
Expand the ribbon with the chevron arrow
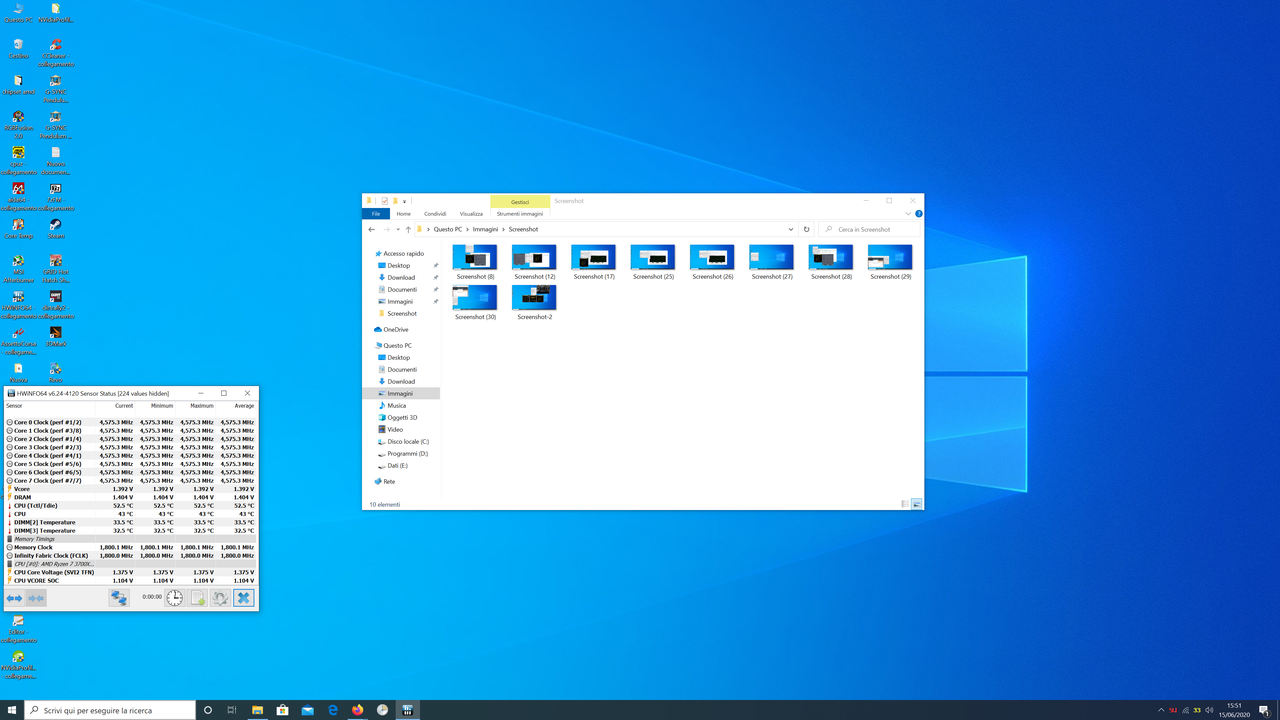click(x=908, y=213)
